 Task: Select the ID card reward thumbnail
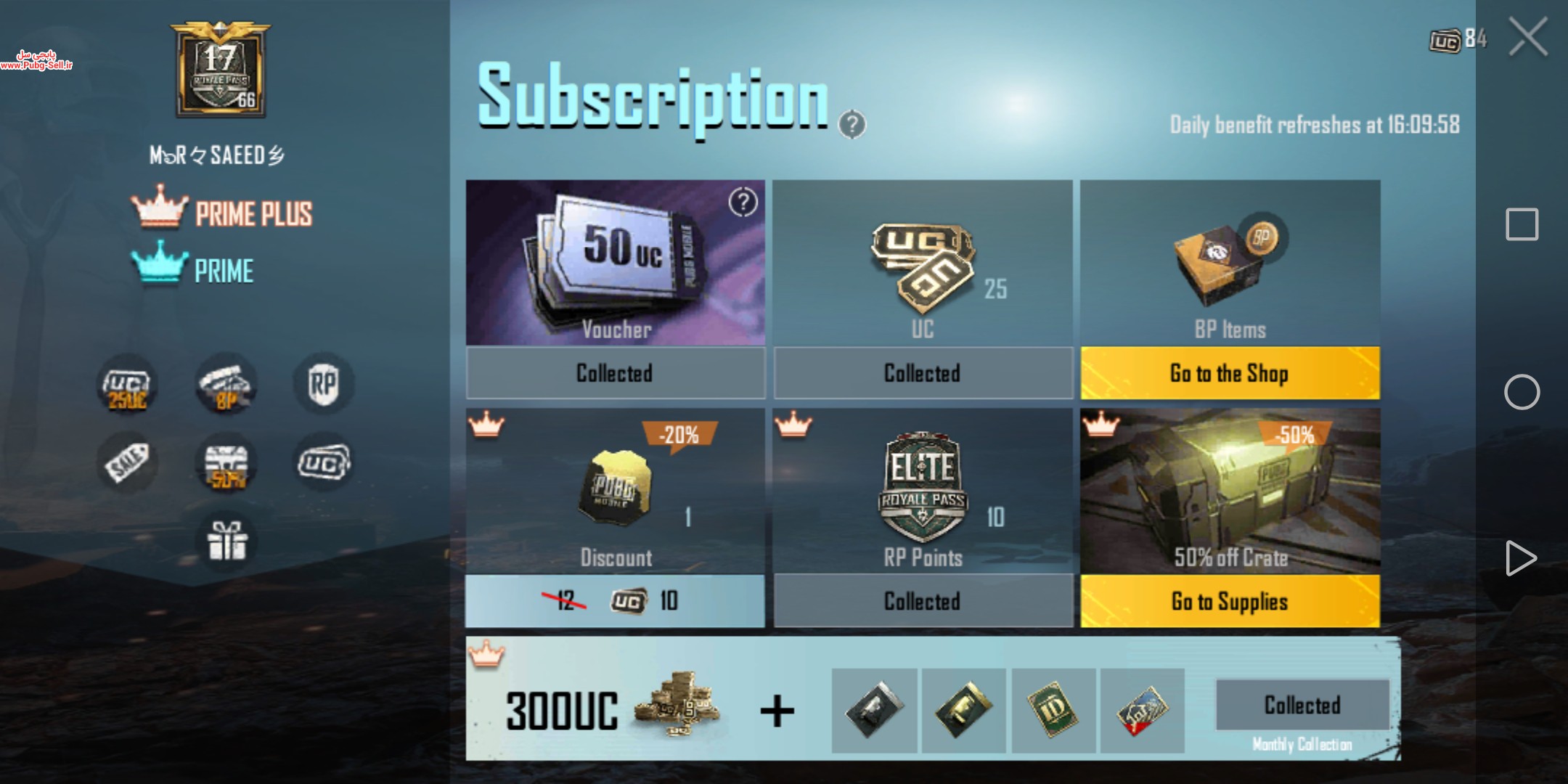point(1053,711)
